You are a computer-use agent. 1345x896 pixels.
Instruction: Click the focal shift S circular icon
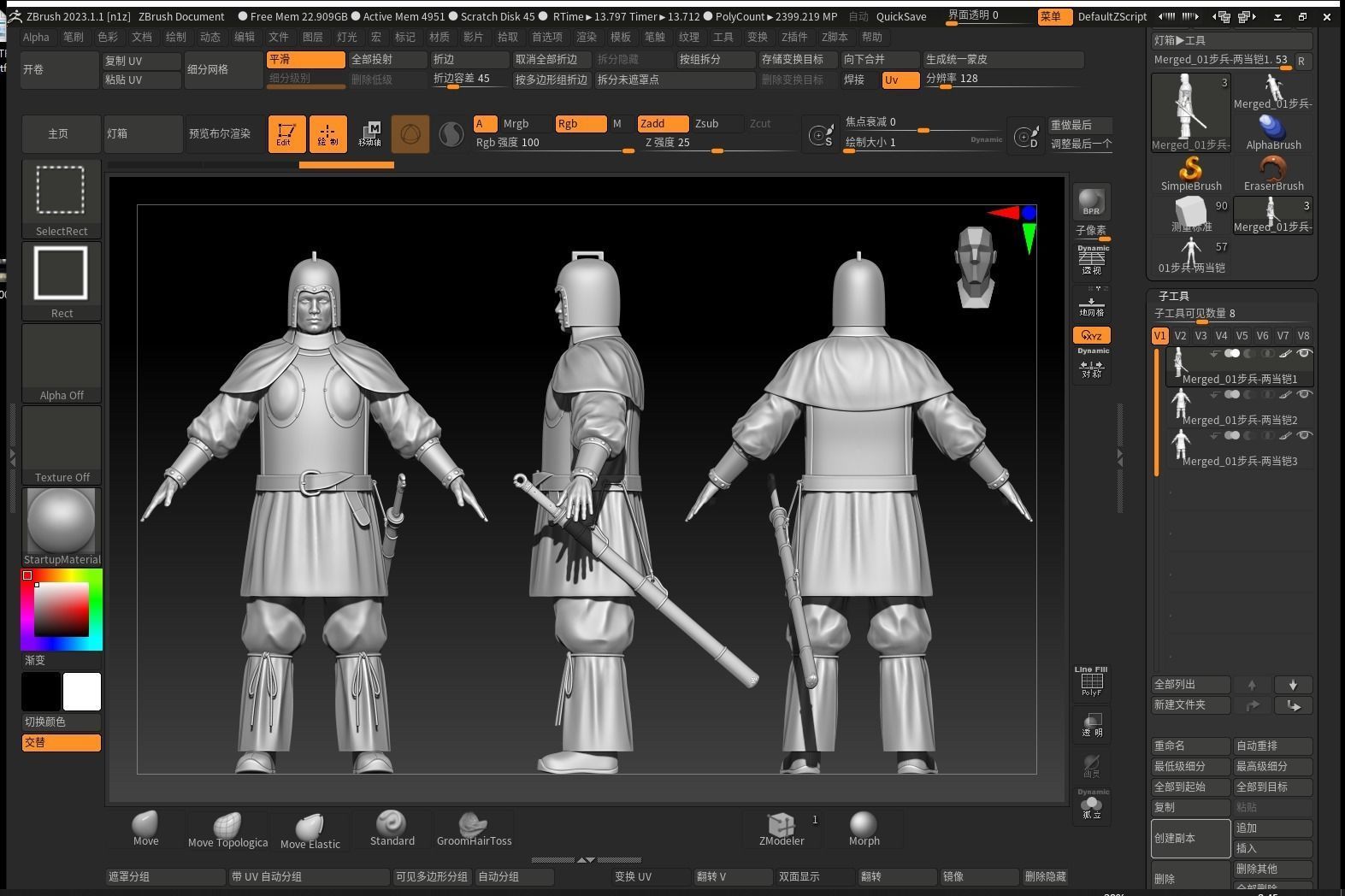coord(821,135)
